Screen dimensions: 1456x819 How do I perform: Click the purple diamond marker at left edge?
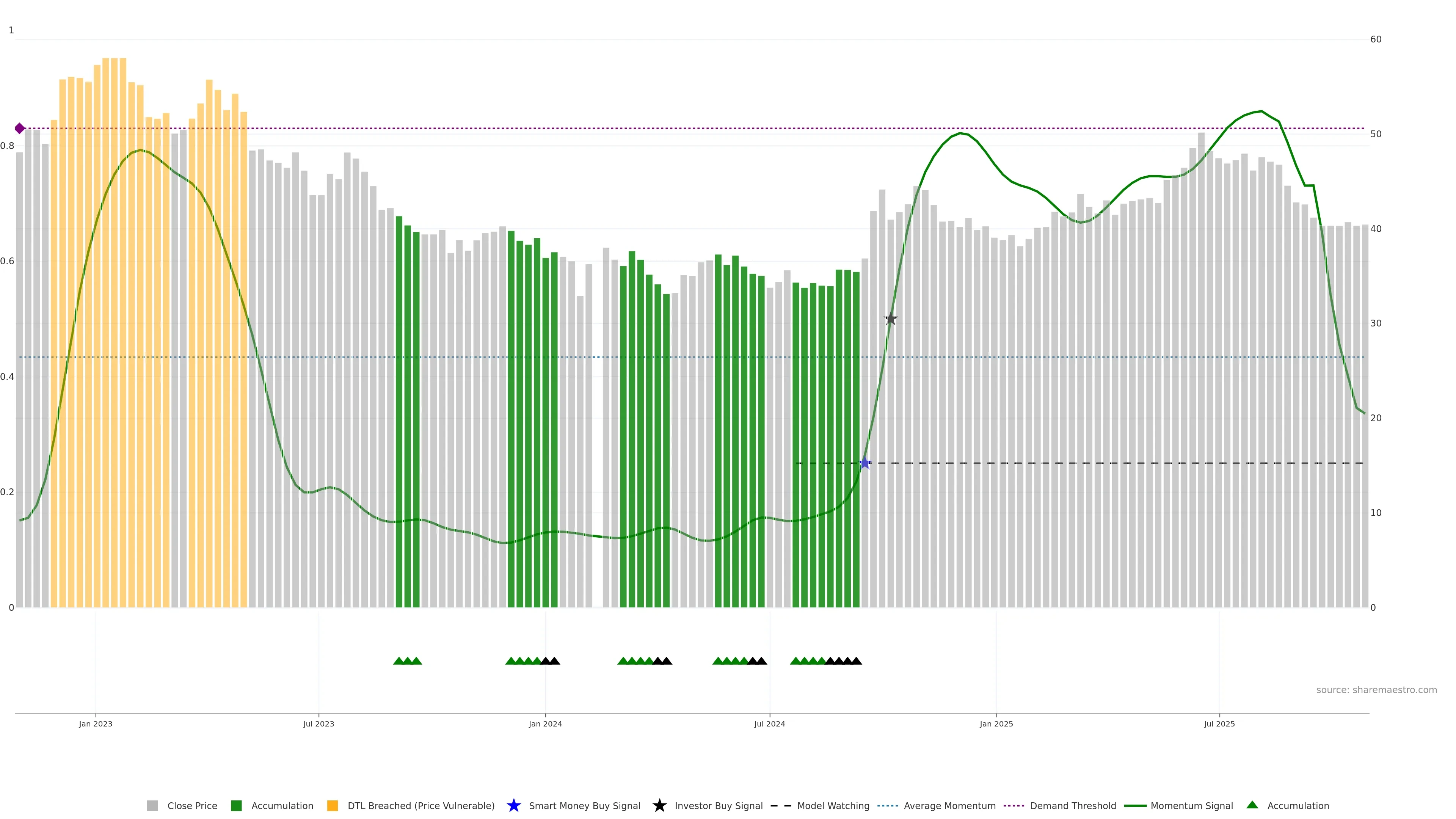pos(20,128)
